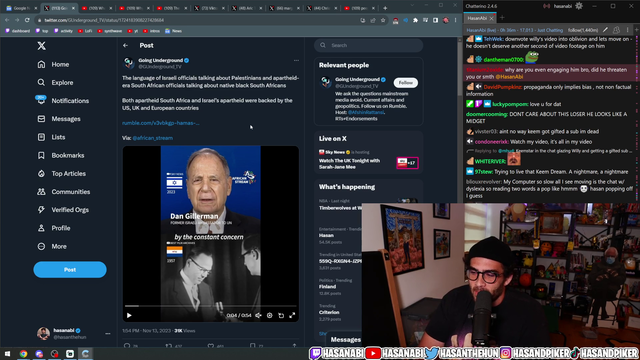This screenshot has height=360, width=640.
Task: Open Bookmarks in X sidebar
Action: pos(61,156)
